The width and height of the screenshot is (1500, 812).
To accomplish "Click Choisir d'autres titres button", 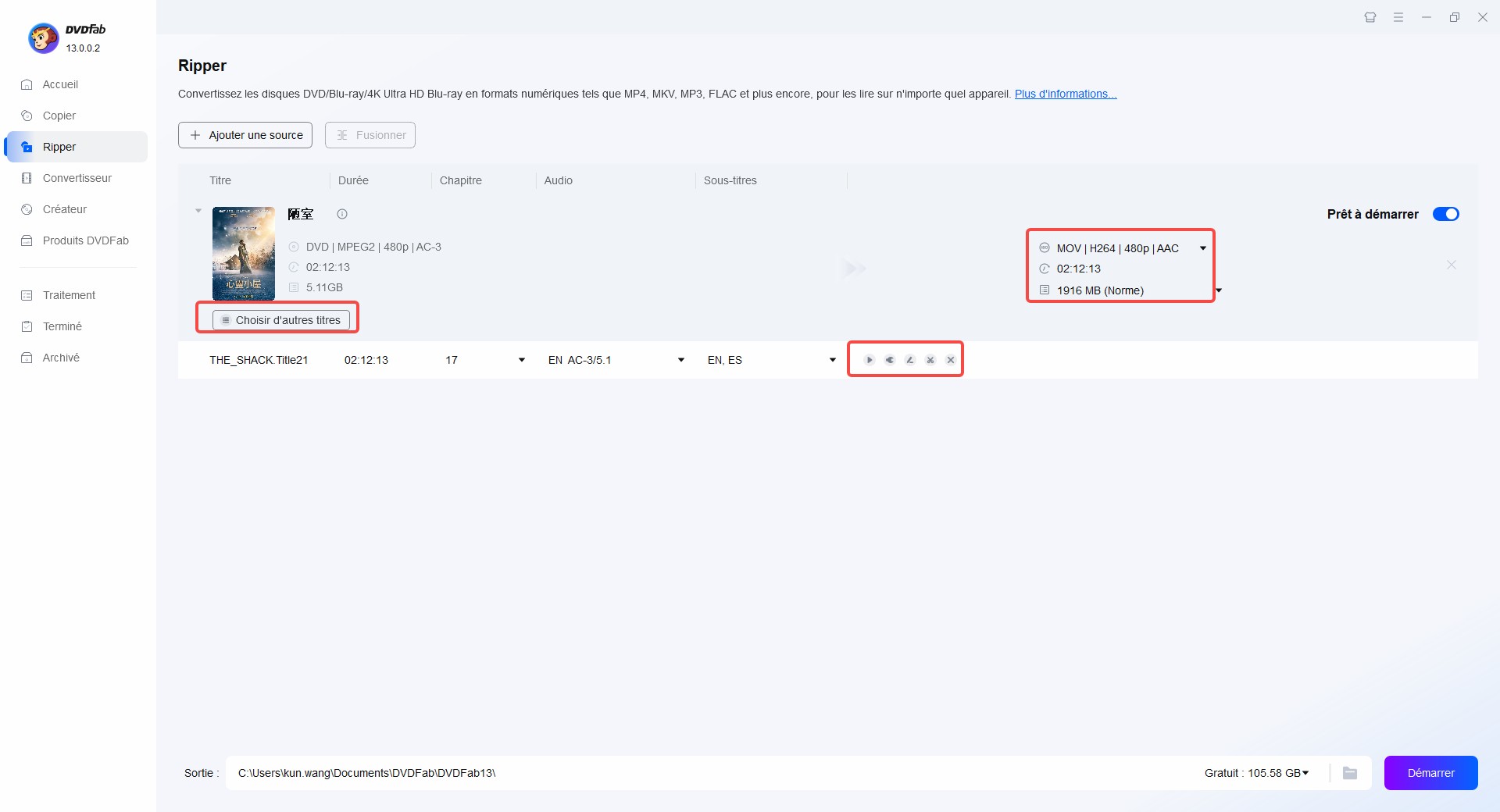I will [x=281, y=320].
